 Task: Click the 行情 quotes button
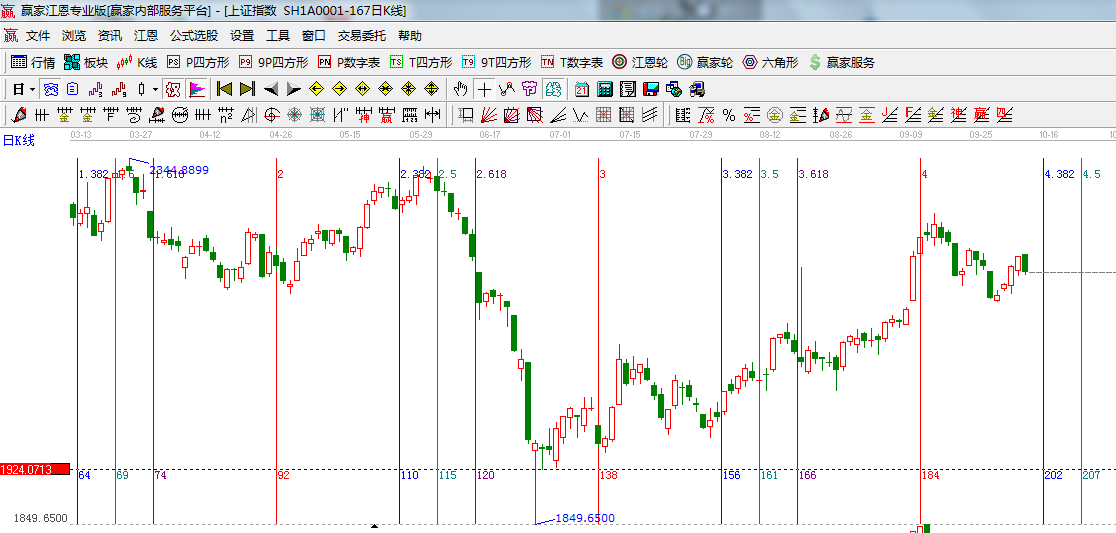point(33,62)
